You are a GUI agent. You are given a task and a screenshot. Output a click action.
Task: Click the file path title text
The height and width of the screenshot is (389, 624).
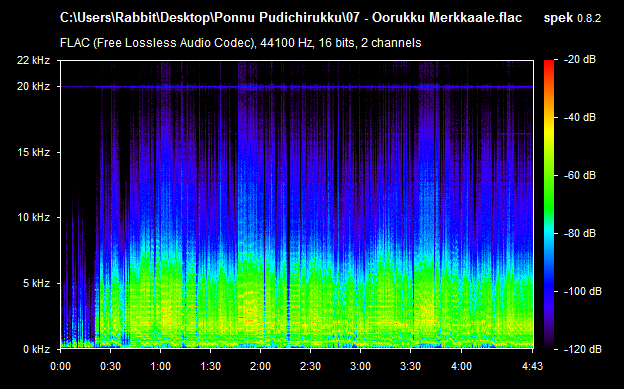pyautogui.click(x=291, y=18)
